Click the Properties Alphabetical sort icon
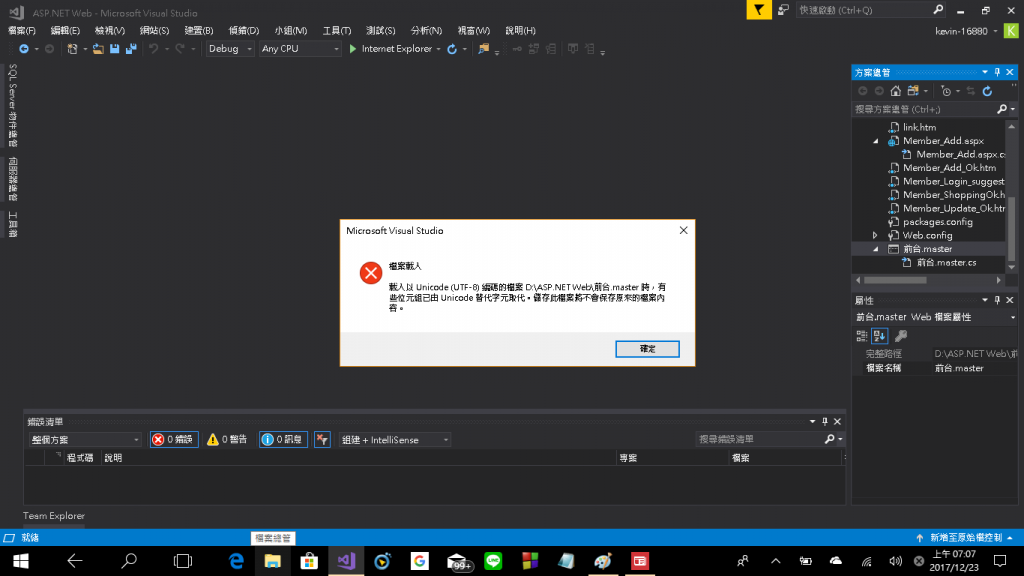 [x=880, y=336]
